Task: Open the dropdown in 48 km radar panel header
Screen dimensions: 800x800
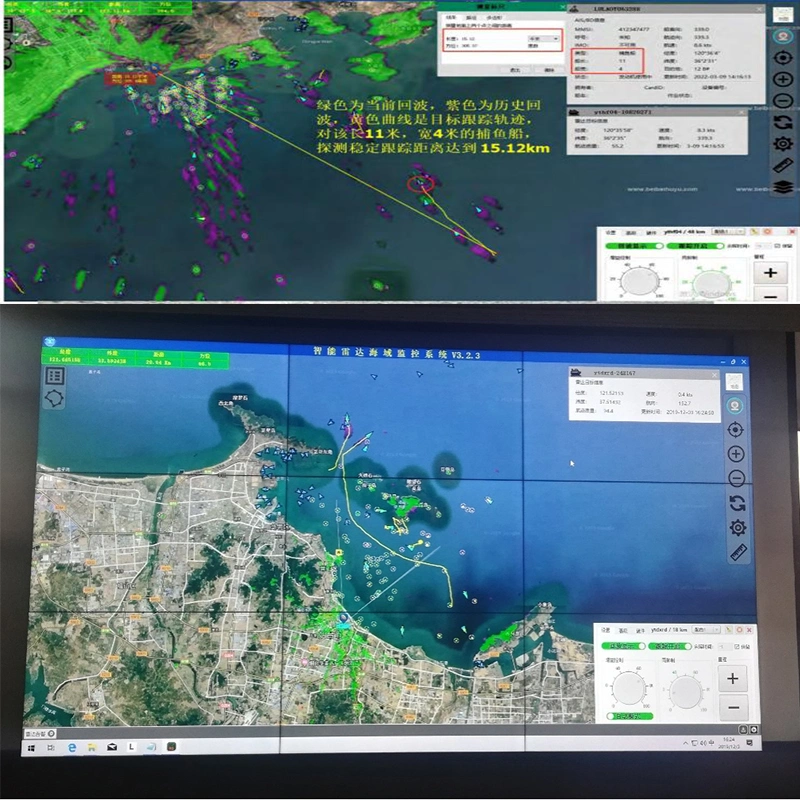Action: coord(729,232)
